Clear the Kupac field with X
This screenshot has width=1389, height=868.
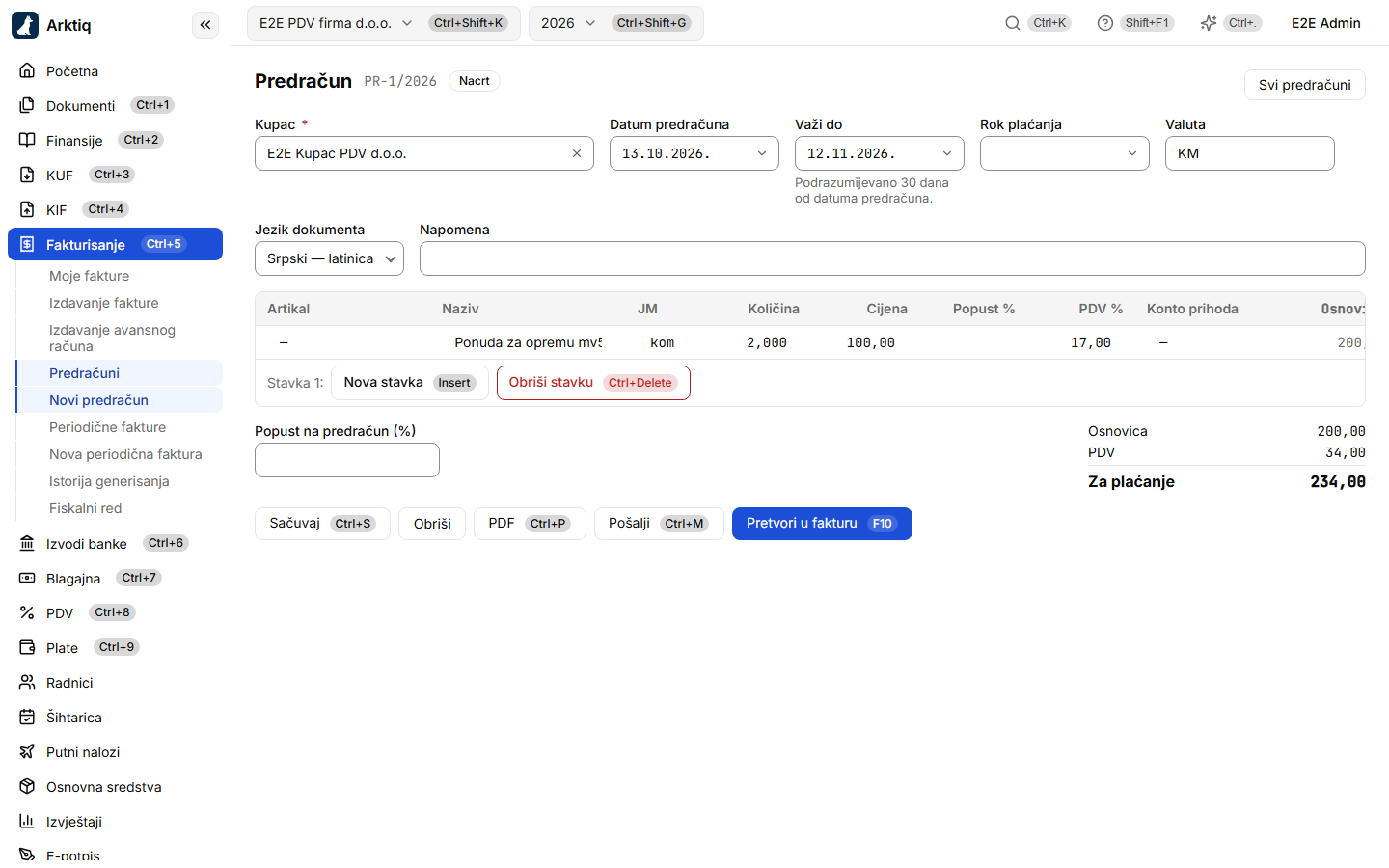[x=577, y=153]
